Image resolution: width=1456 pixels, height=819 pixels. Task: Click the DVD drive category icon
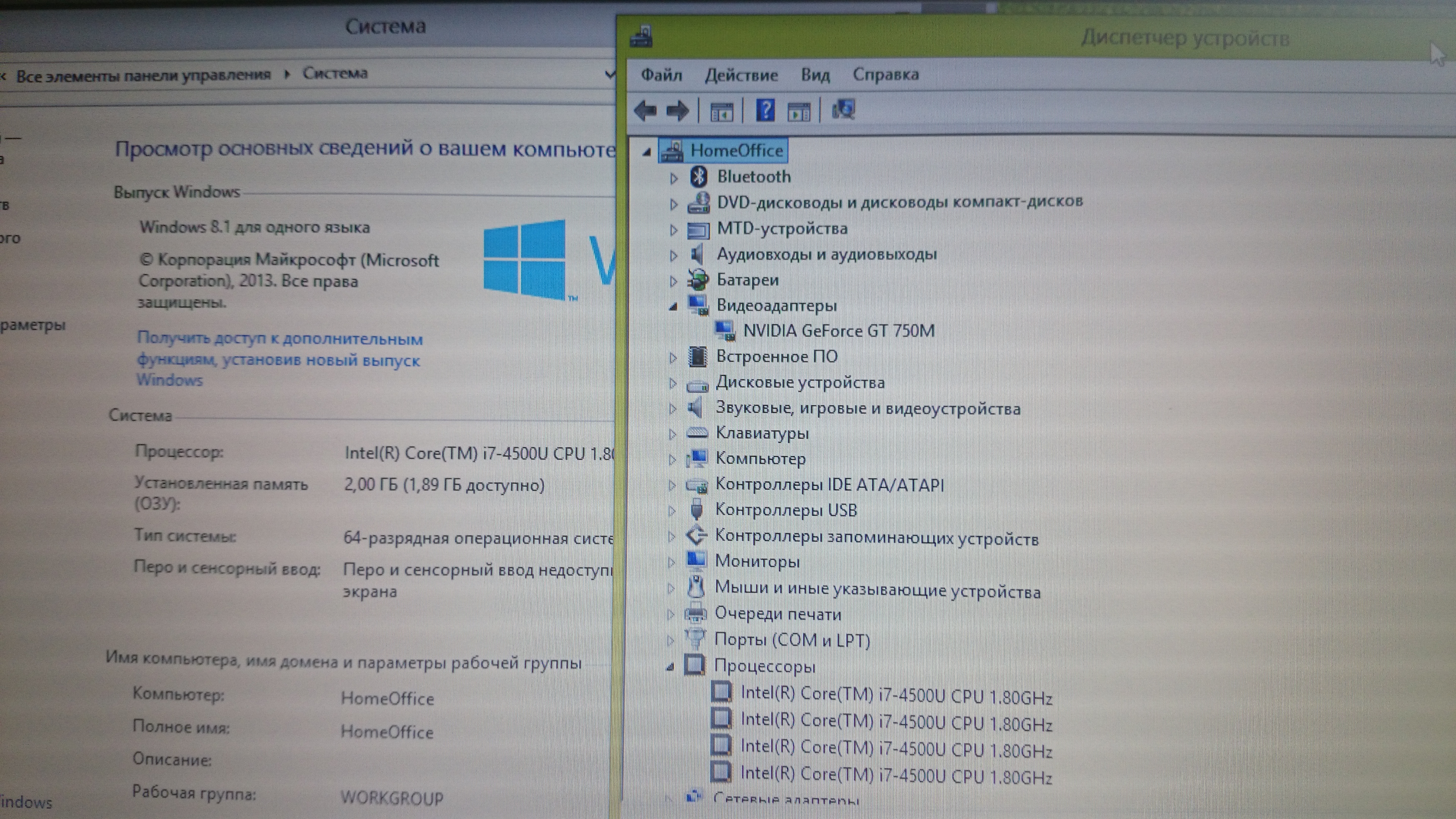tap(698, 202)
